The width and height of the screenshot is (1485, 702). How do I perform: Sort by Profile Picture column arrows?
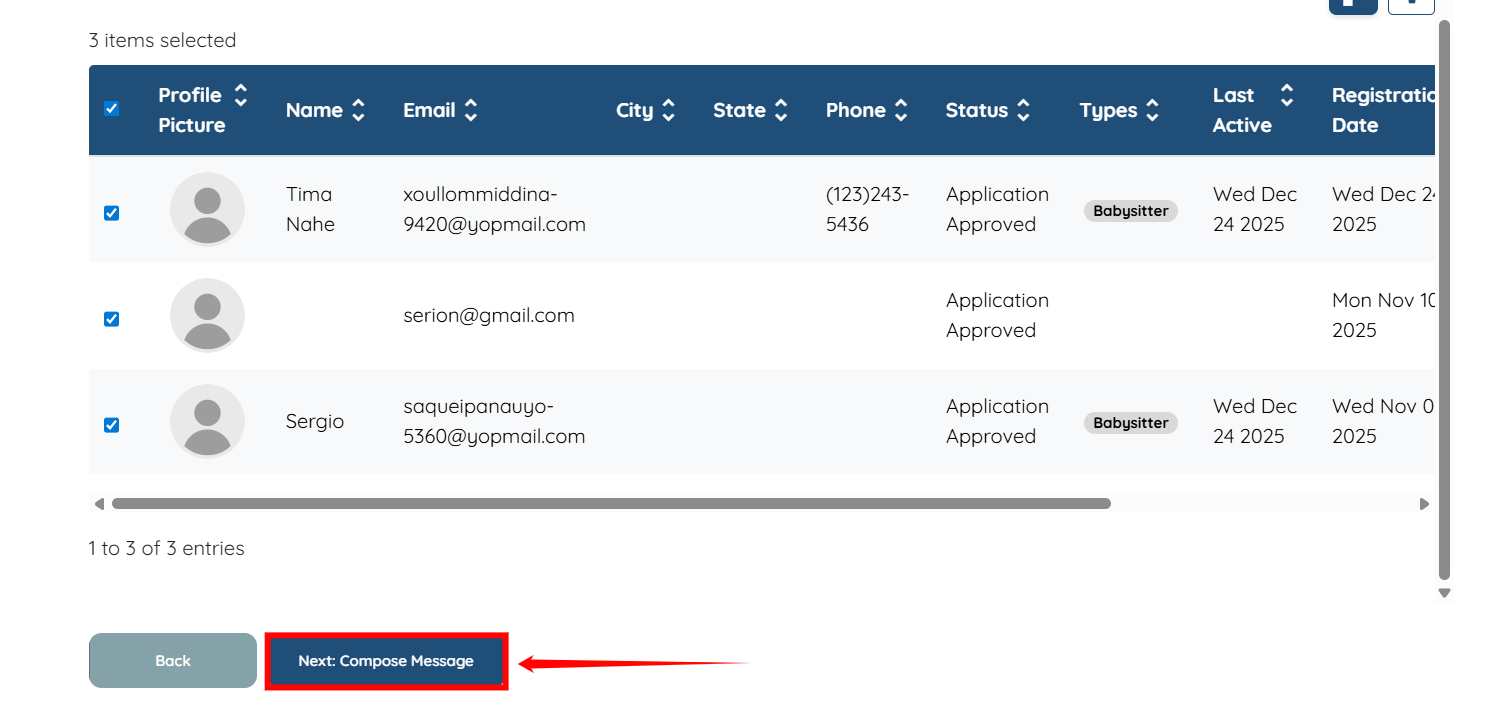click(x=240, y=95)
